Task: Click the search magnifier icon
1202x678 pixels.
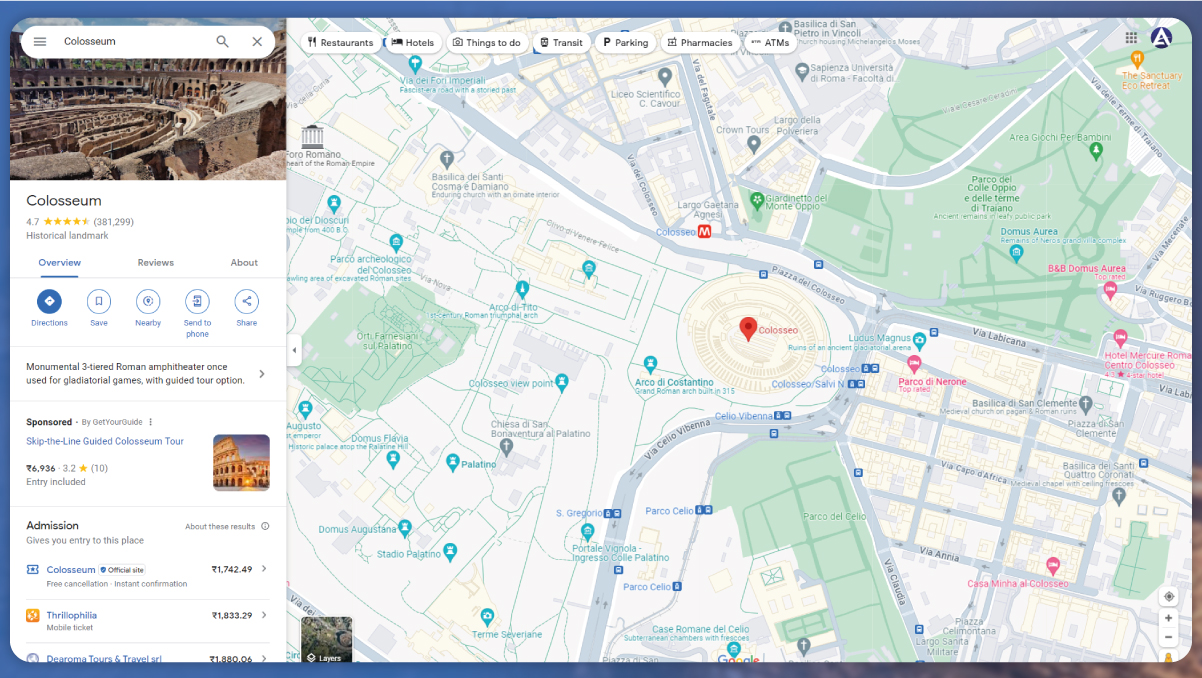Action: pos(222,42)
